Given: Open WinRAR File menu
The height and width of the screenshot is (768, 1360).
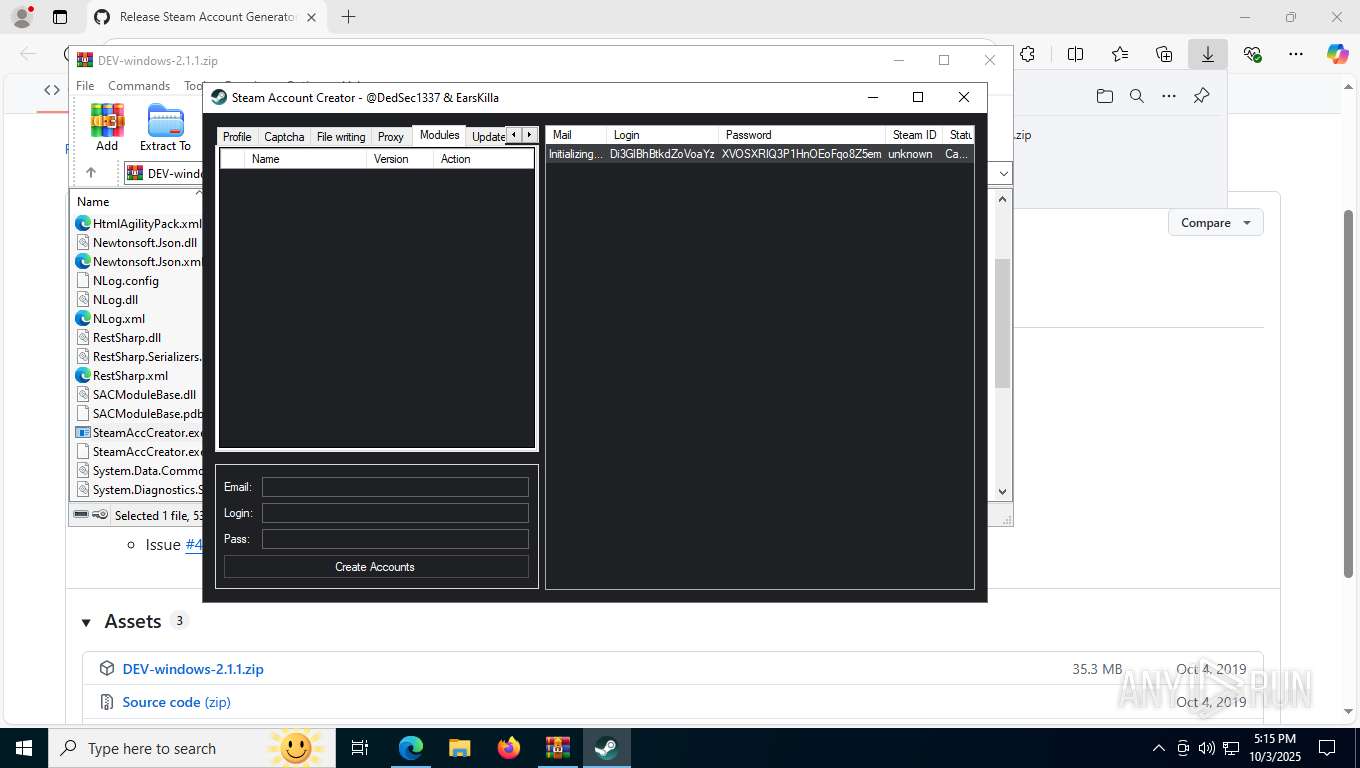Looking at the screenshot, I should coord(85,86).
